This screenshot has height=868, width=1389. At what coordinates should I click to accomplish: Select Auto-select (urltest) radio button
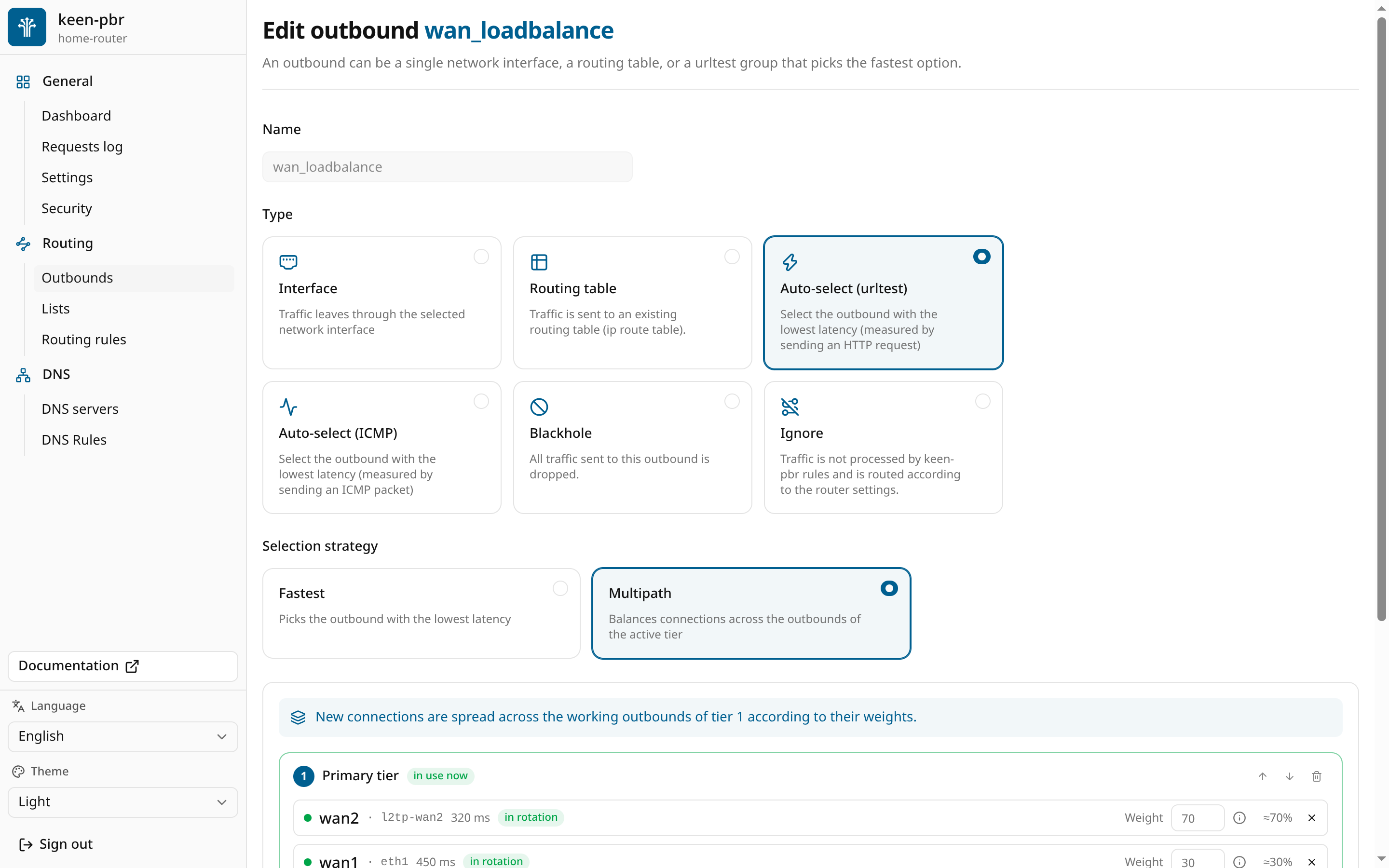[x=981, y=257]
